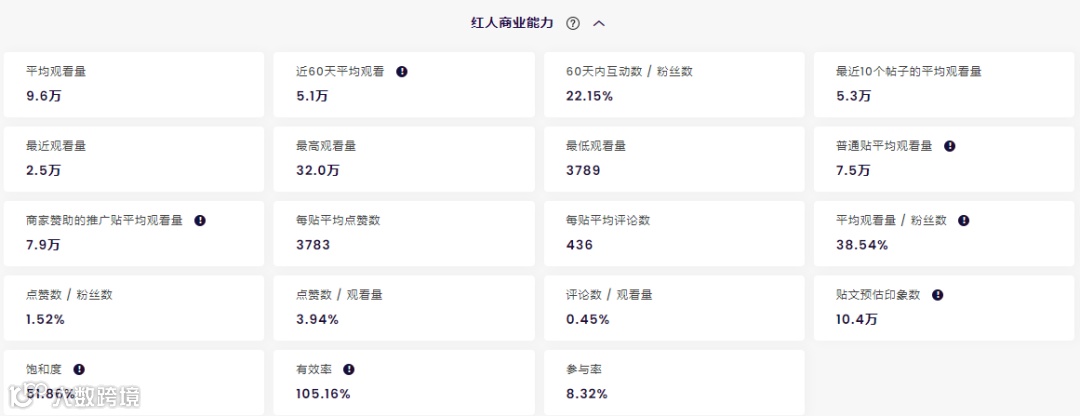The width and height of the screenshot is (1080, 416).
Task: Click info icon next to 近60天平均观看
Action: coord(402,72)
